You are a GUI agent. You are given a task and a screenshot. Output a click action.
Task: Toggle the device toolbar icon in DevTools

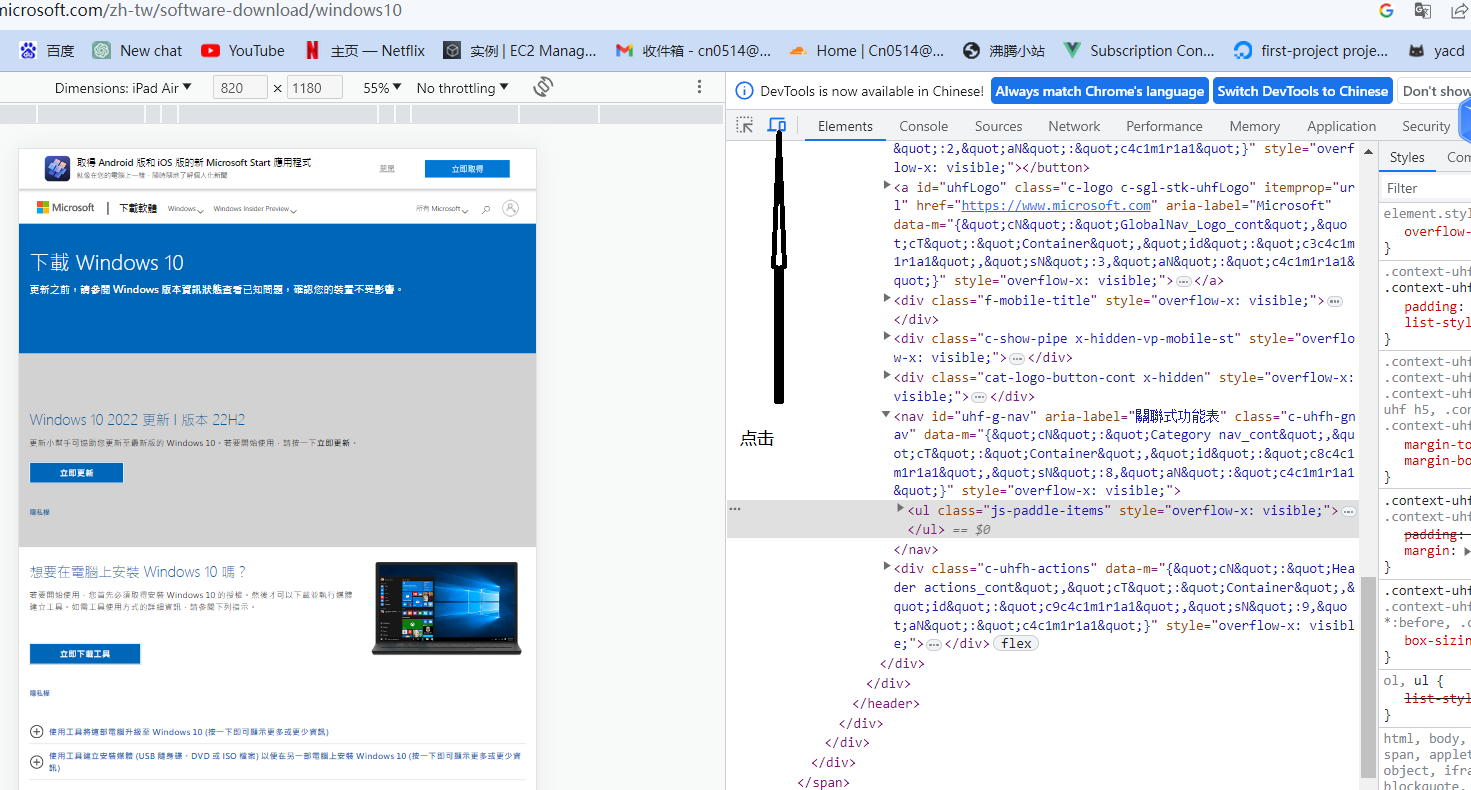tap(776, 125)
